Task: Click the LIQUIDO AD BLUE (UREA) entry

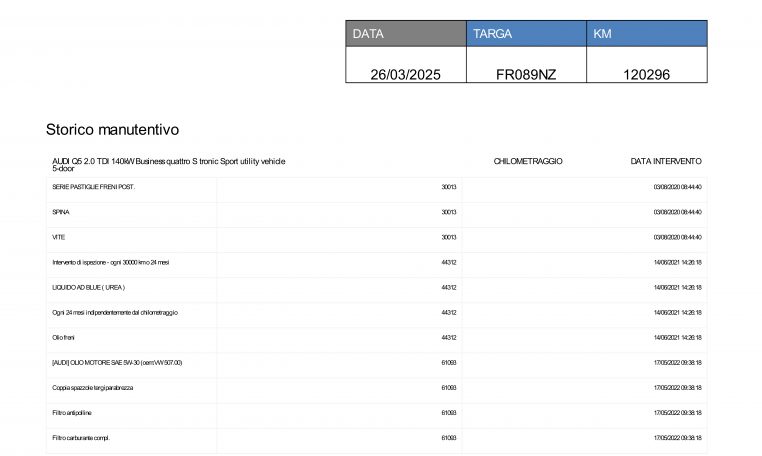Action: [88, 287]
